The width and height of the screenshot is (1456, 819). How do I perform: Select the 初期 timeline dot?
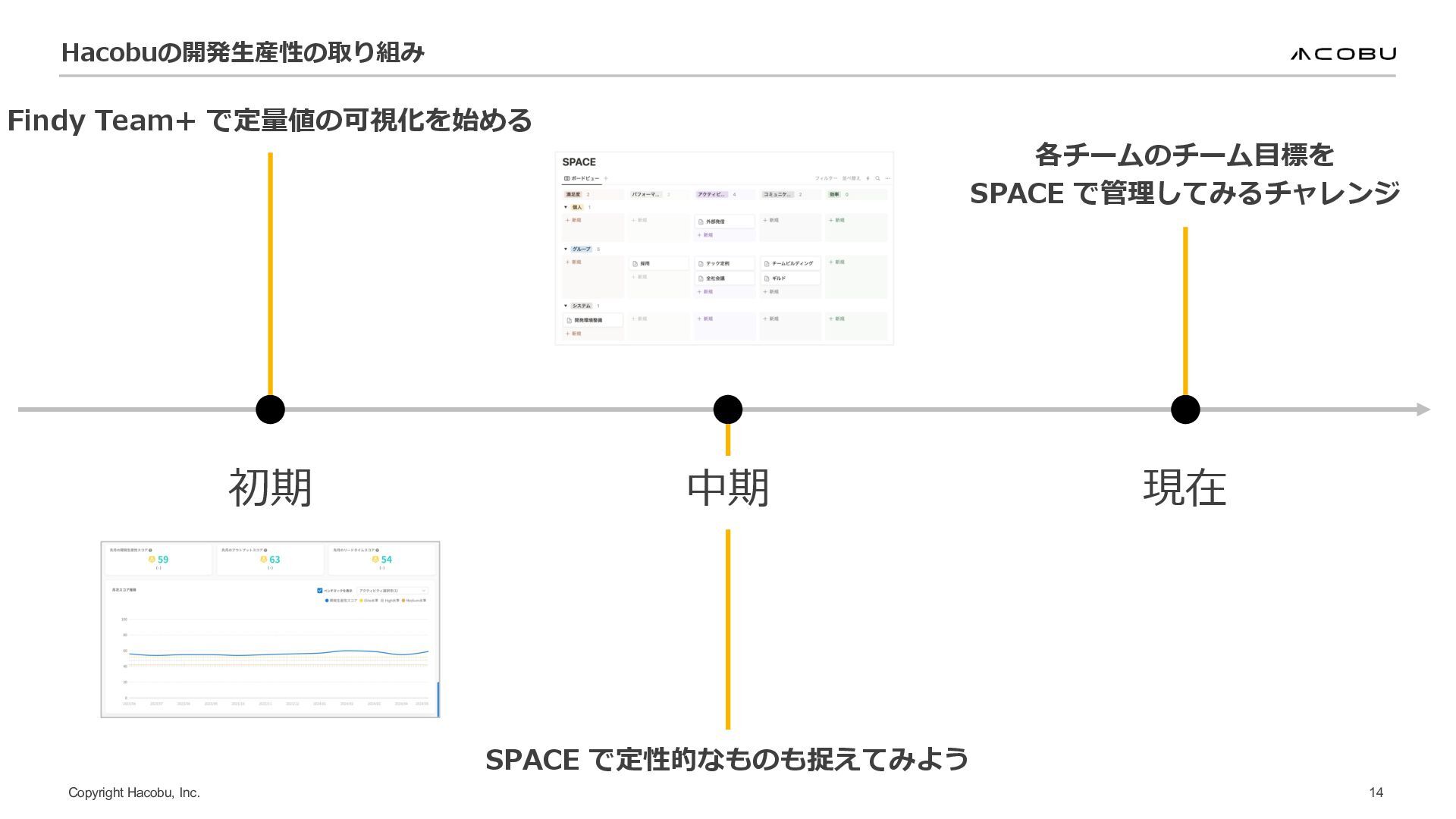pos(270,409)
